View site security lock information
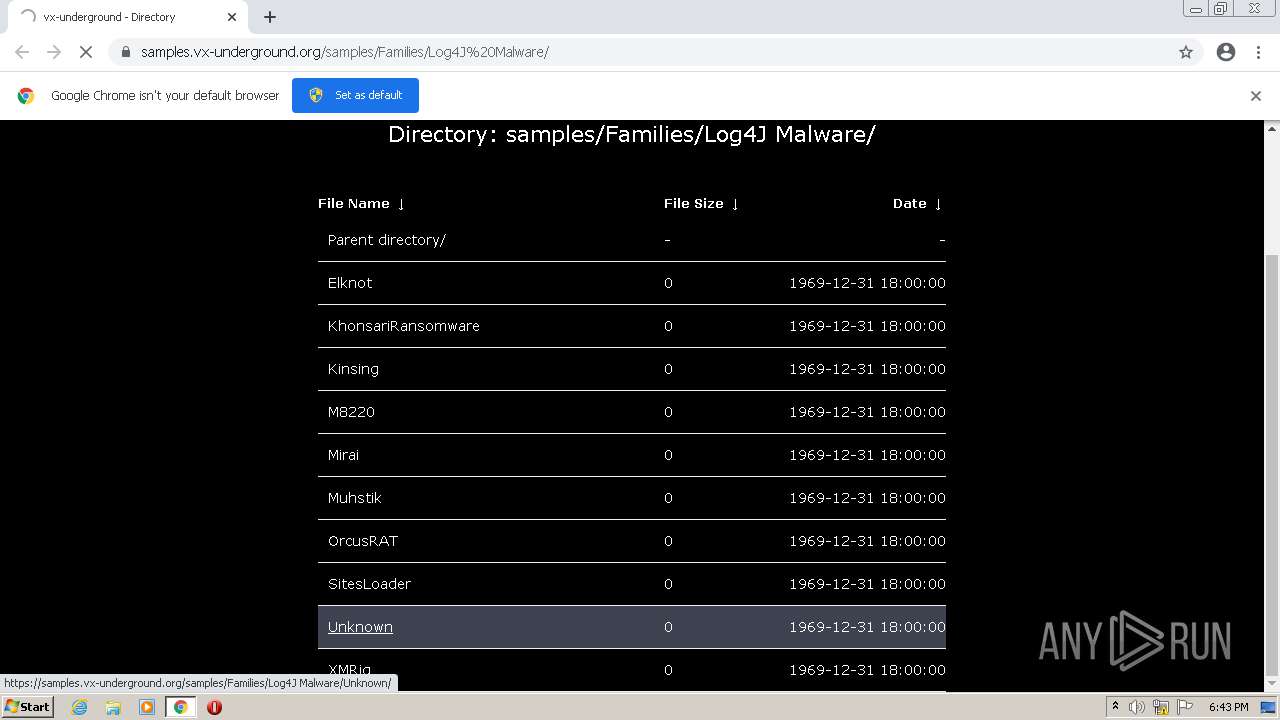 125,52
